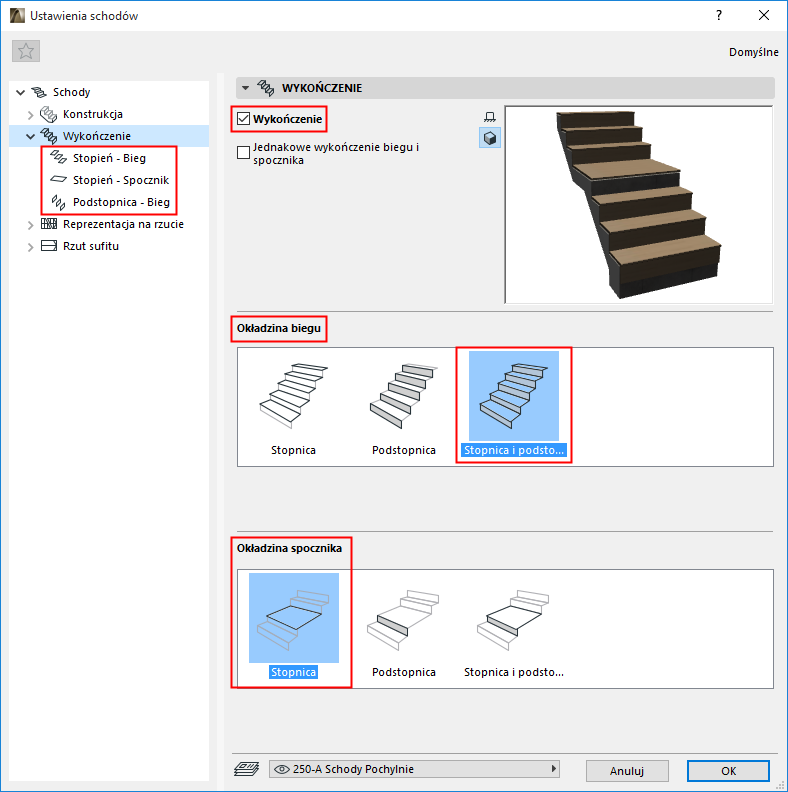Click the Okładzina spocznika heading
Viewport: 788px width, 792px height.
tap(289, 549)
